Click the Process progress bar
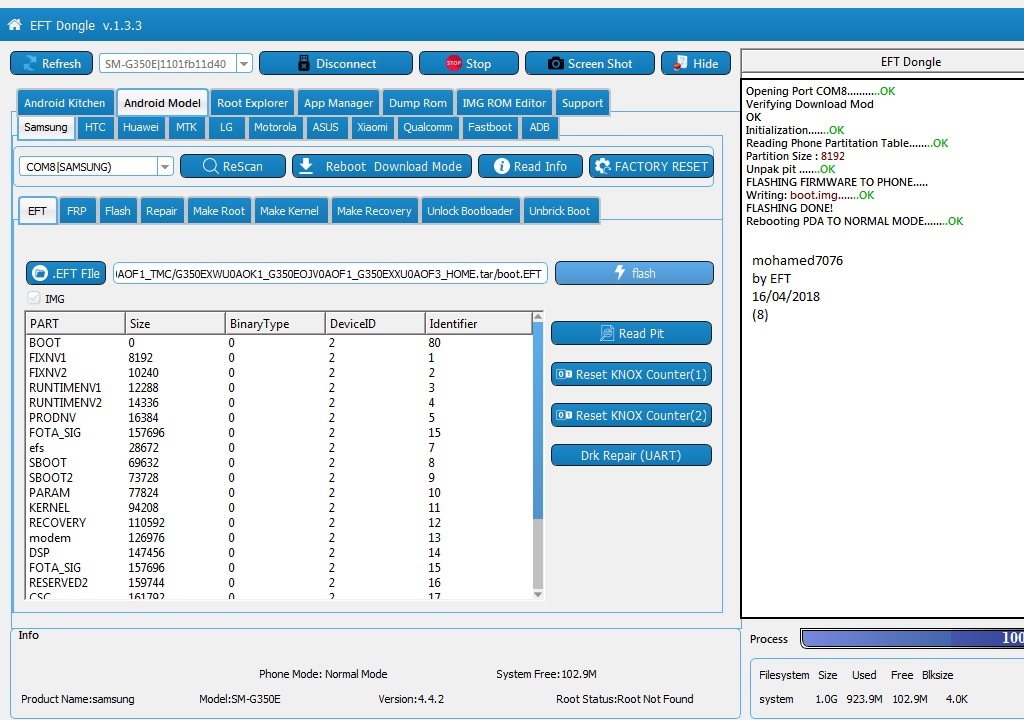This screenshot has width=1024, height=720. coord(912,638)
